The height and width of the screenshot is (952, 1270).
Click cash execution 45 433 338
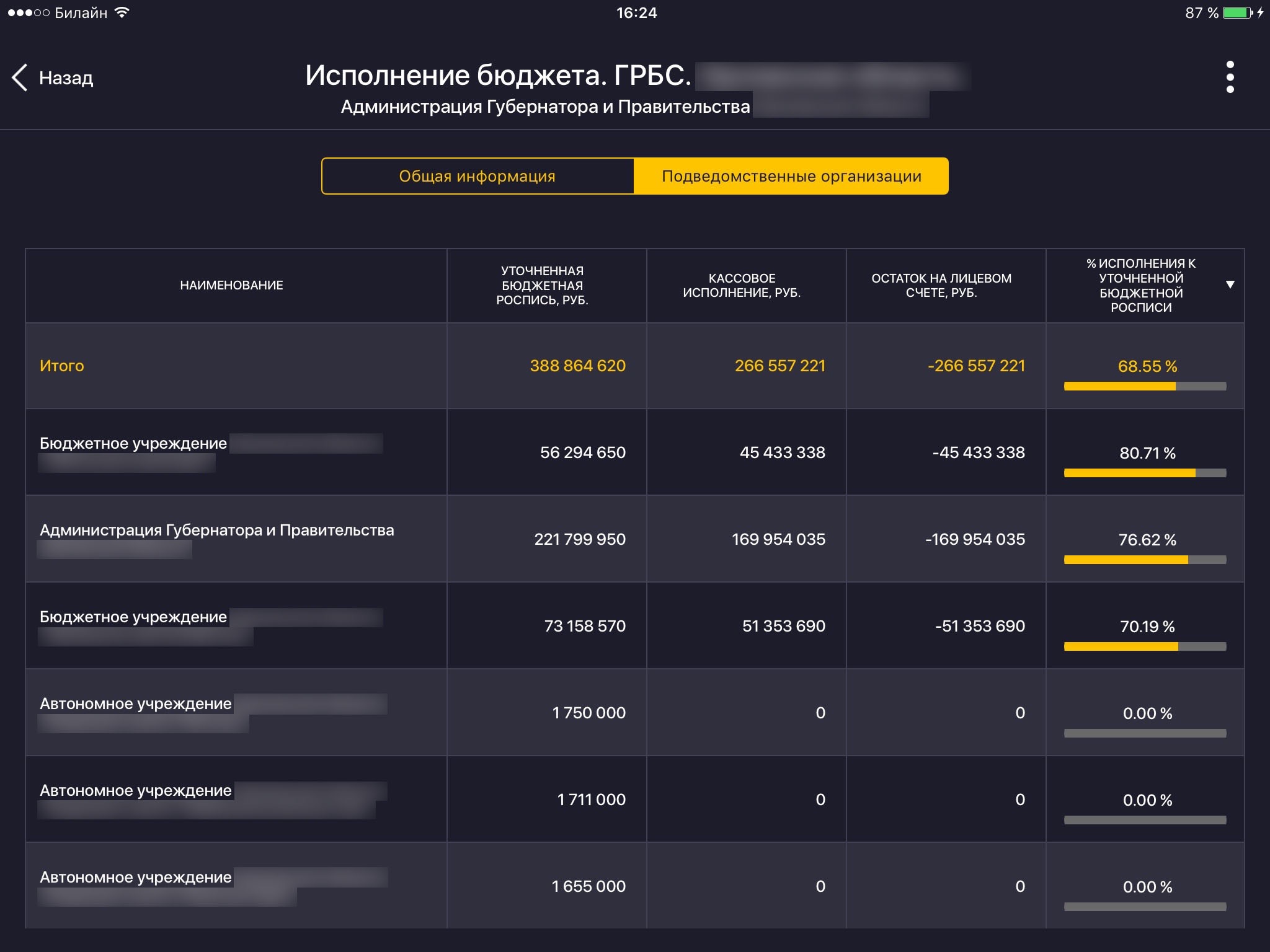coord(783,452)
